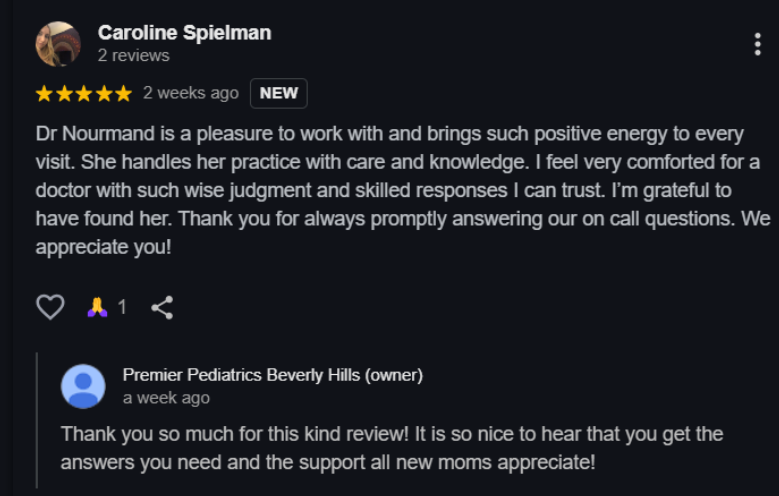Click the "a week ago" reply timestamp
The image size is (779, 496).
tap(166, 398)
